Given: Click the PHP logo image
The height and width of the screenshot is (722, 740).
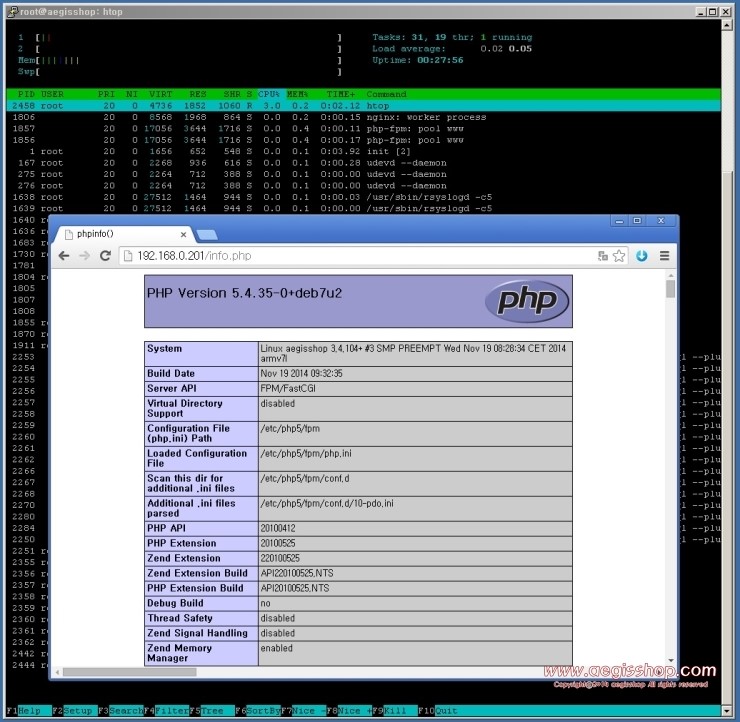Looking at the screenshot, I should 527,301.
